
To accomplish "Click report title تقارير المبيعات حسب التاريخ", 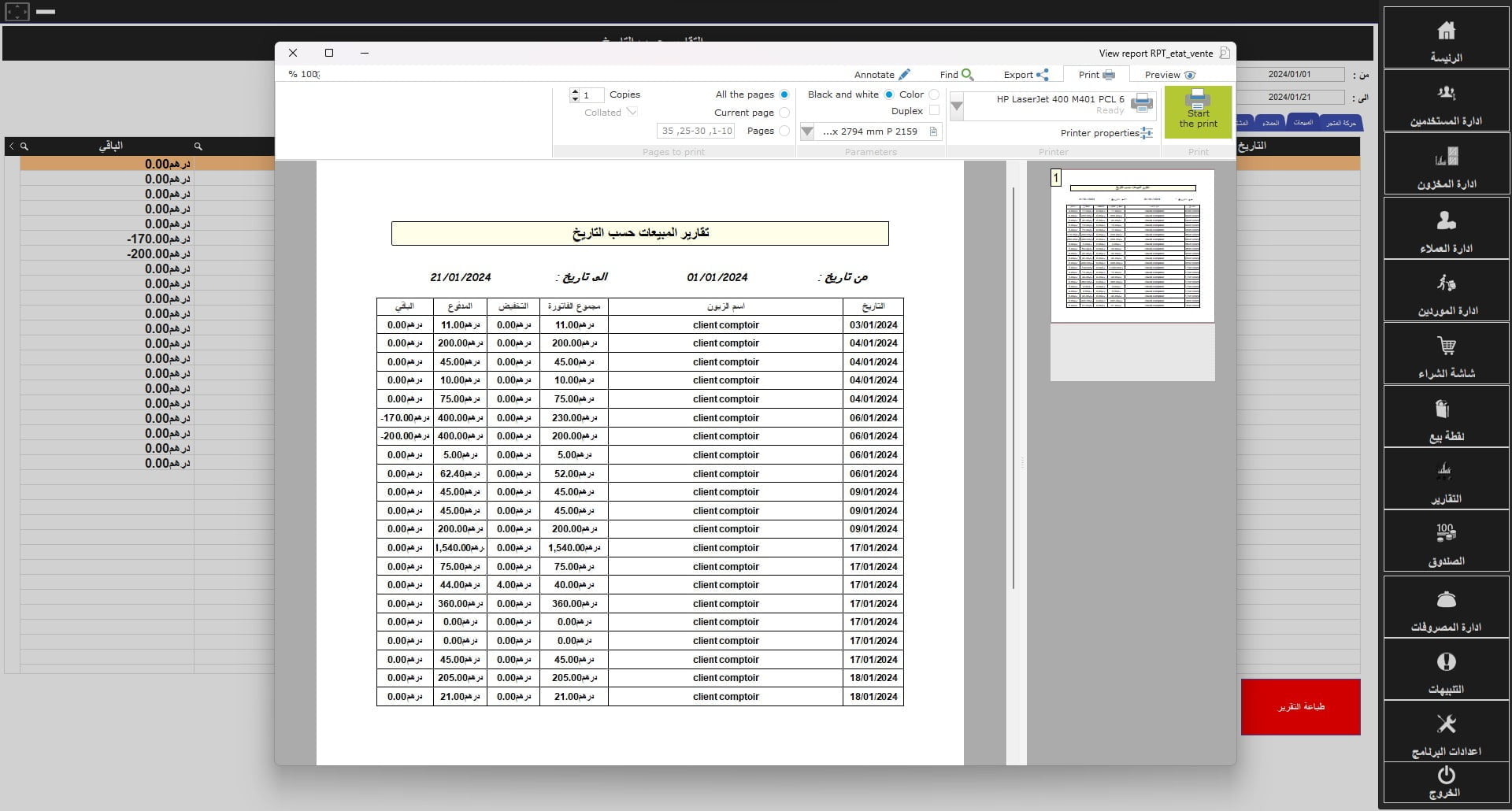I will click(640, 233).
